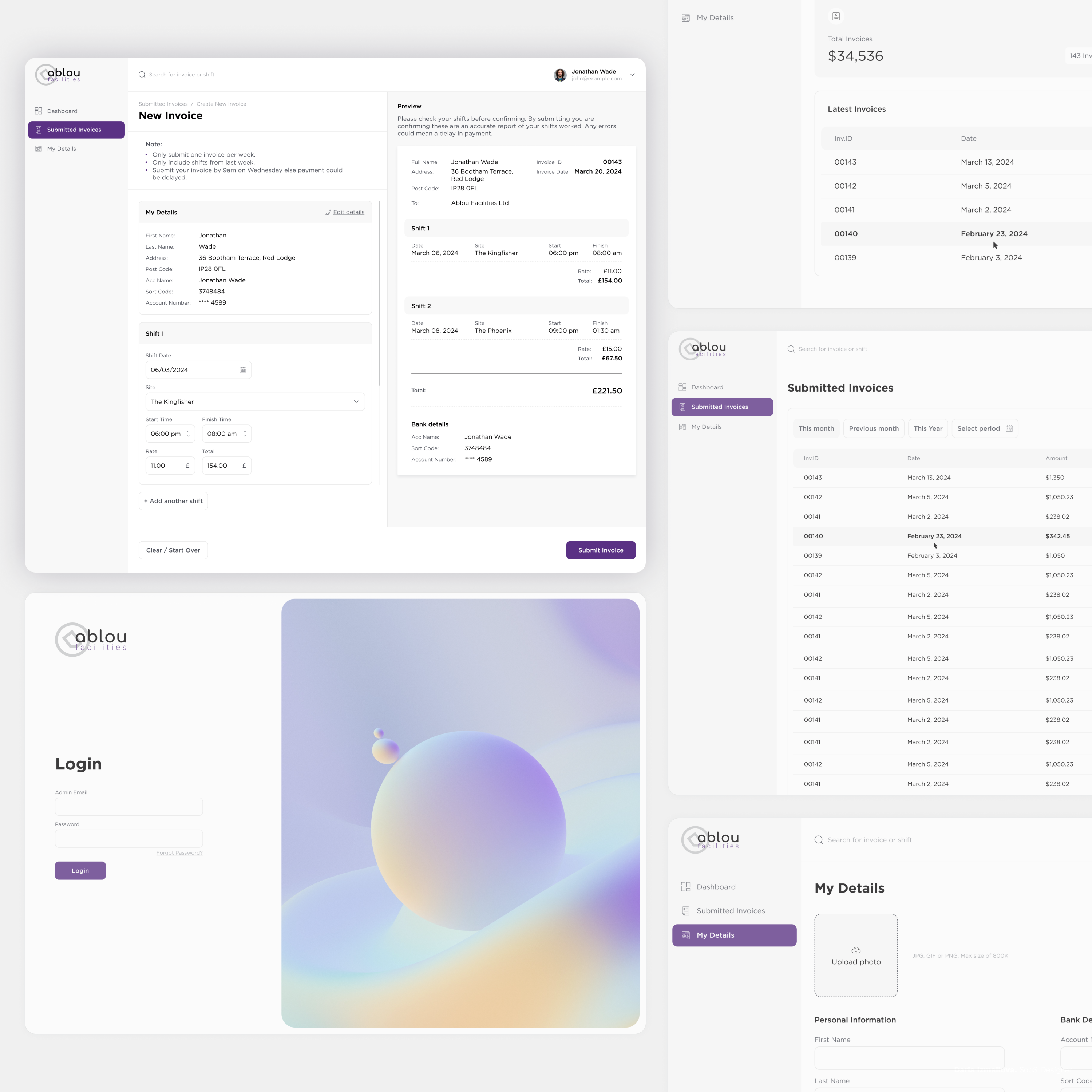Expand the Jonathan Wade profile chevron
Screen dimensions: 1092x1092
632,74
